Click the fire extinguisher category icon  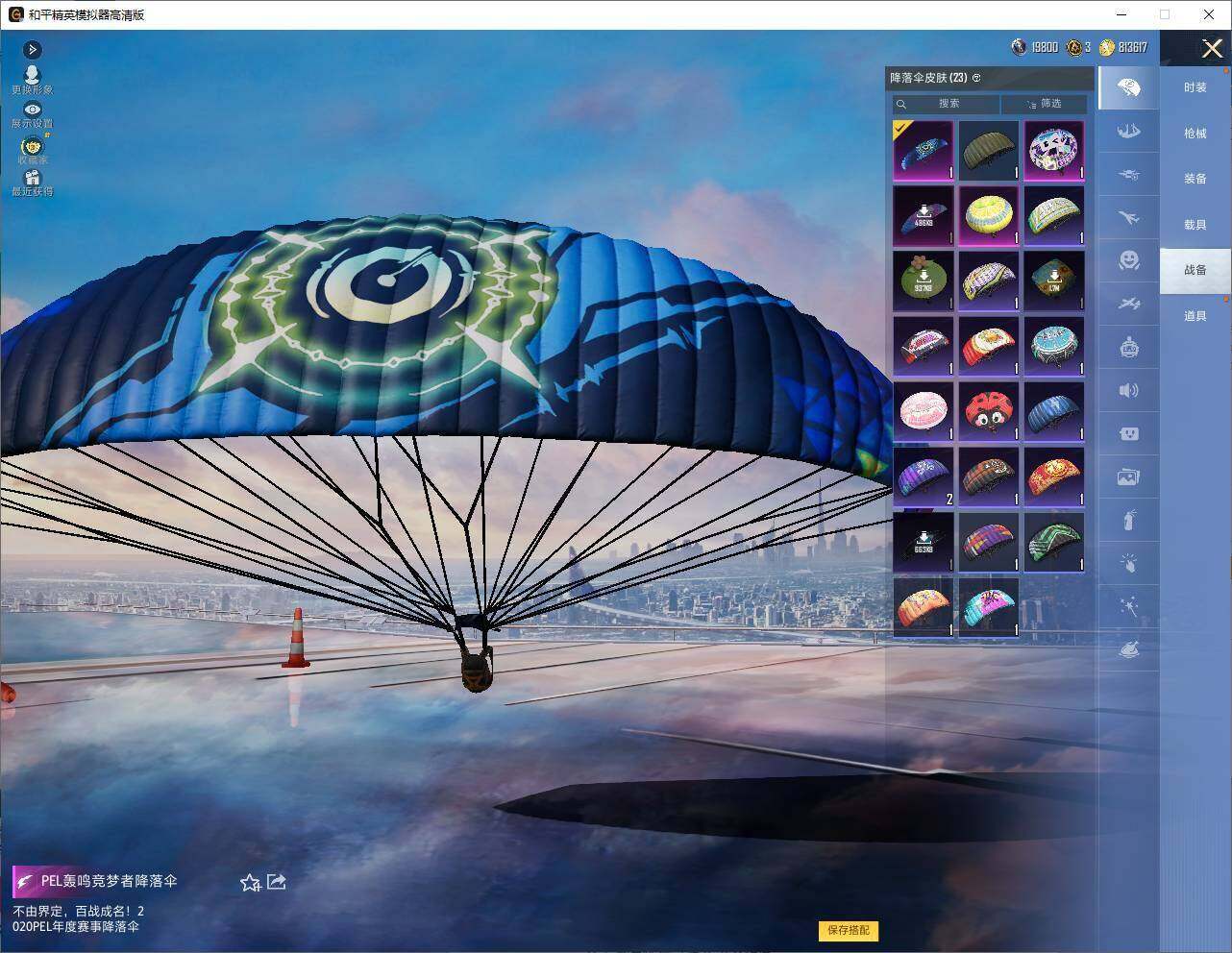click(x=1128, y=520)
